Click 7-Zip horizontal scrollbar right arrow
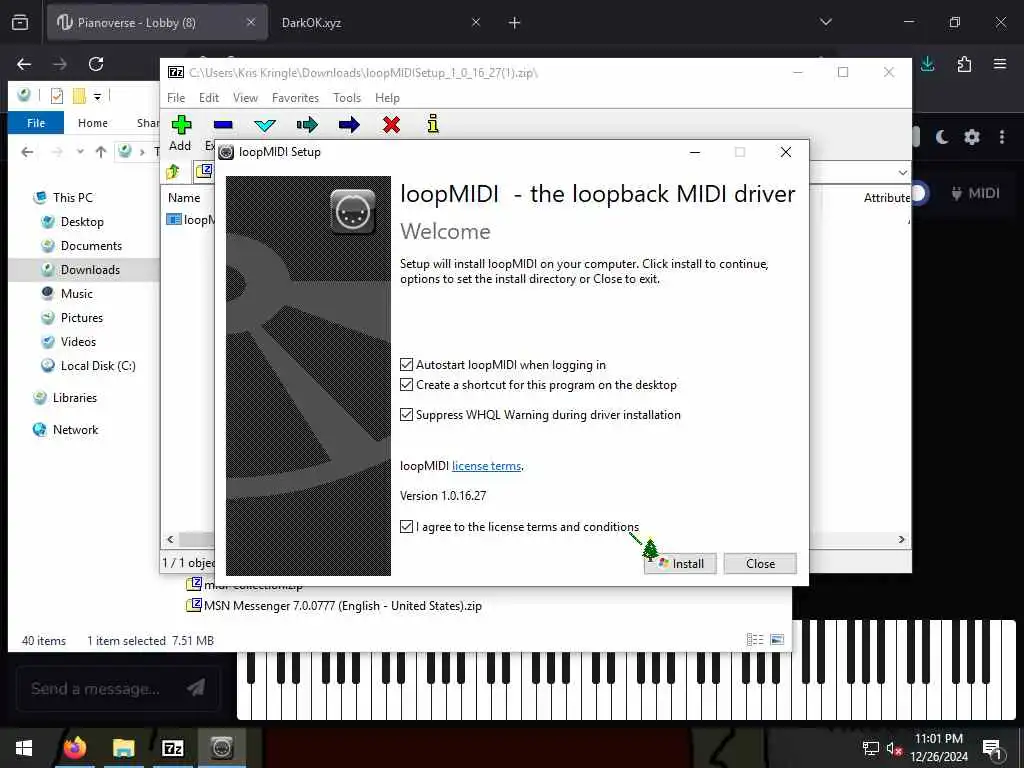 coord(901,539)
